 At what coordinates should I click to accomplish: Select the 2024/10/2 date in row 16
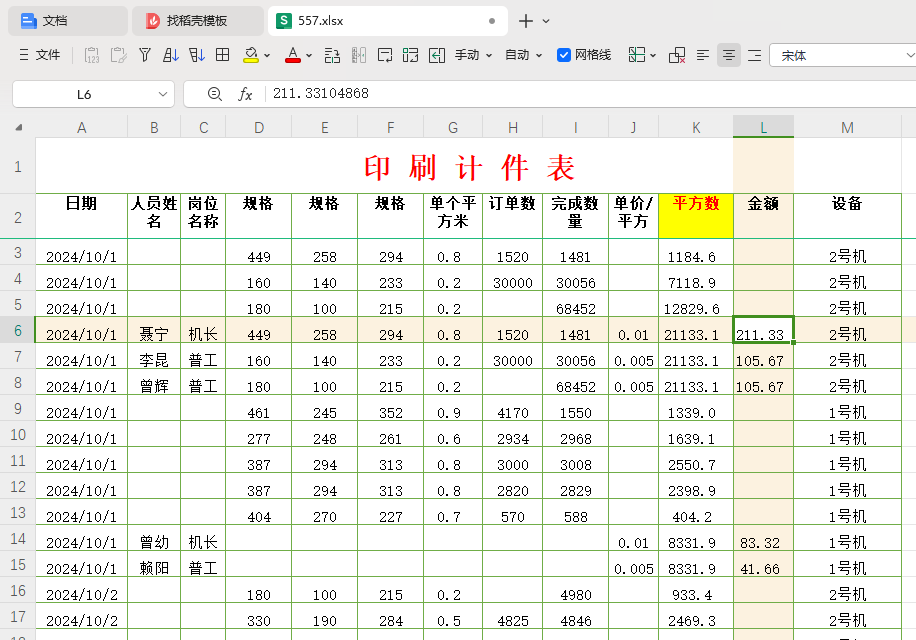click(82, 590)
